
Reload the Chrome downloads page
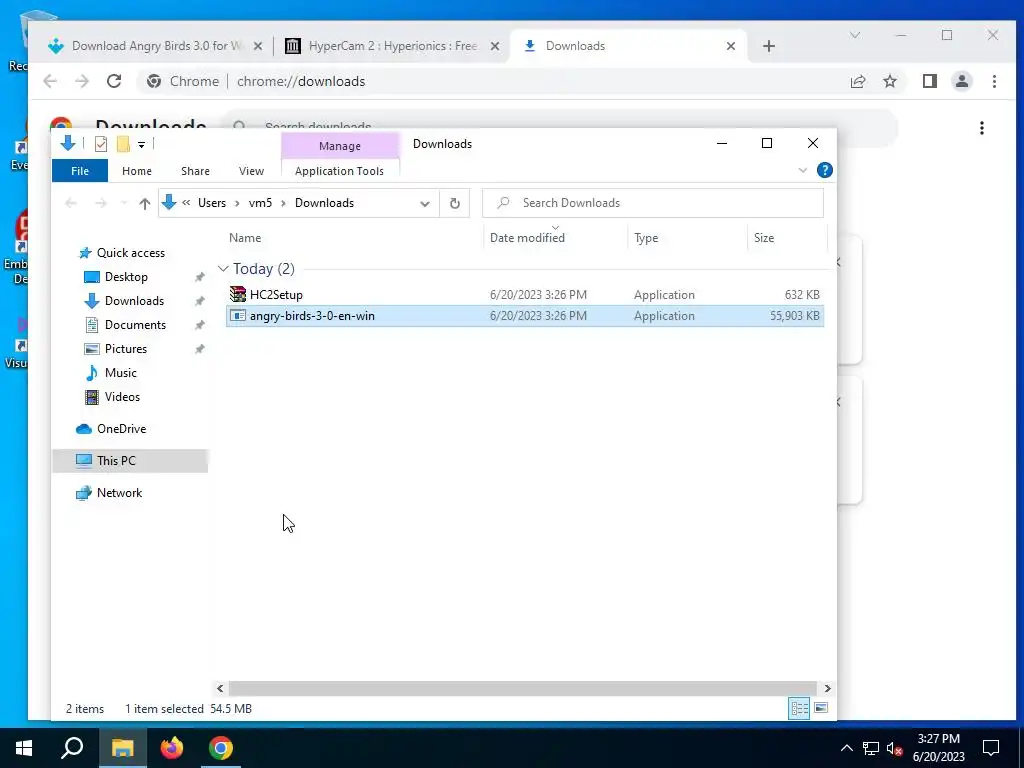tap(114, 81)
